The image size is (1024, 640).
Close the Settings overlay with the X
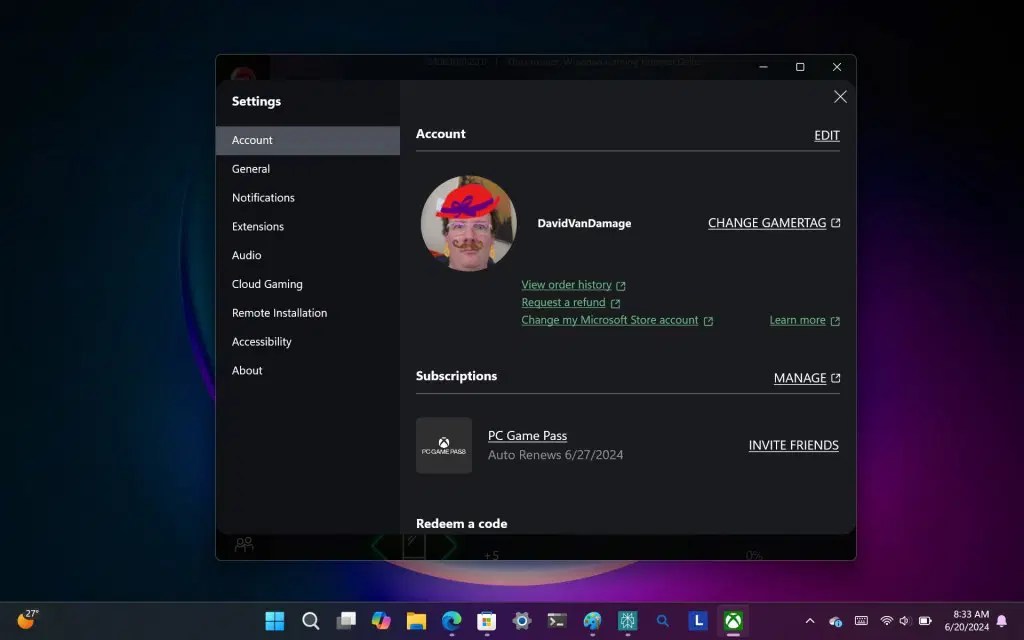840,96
